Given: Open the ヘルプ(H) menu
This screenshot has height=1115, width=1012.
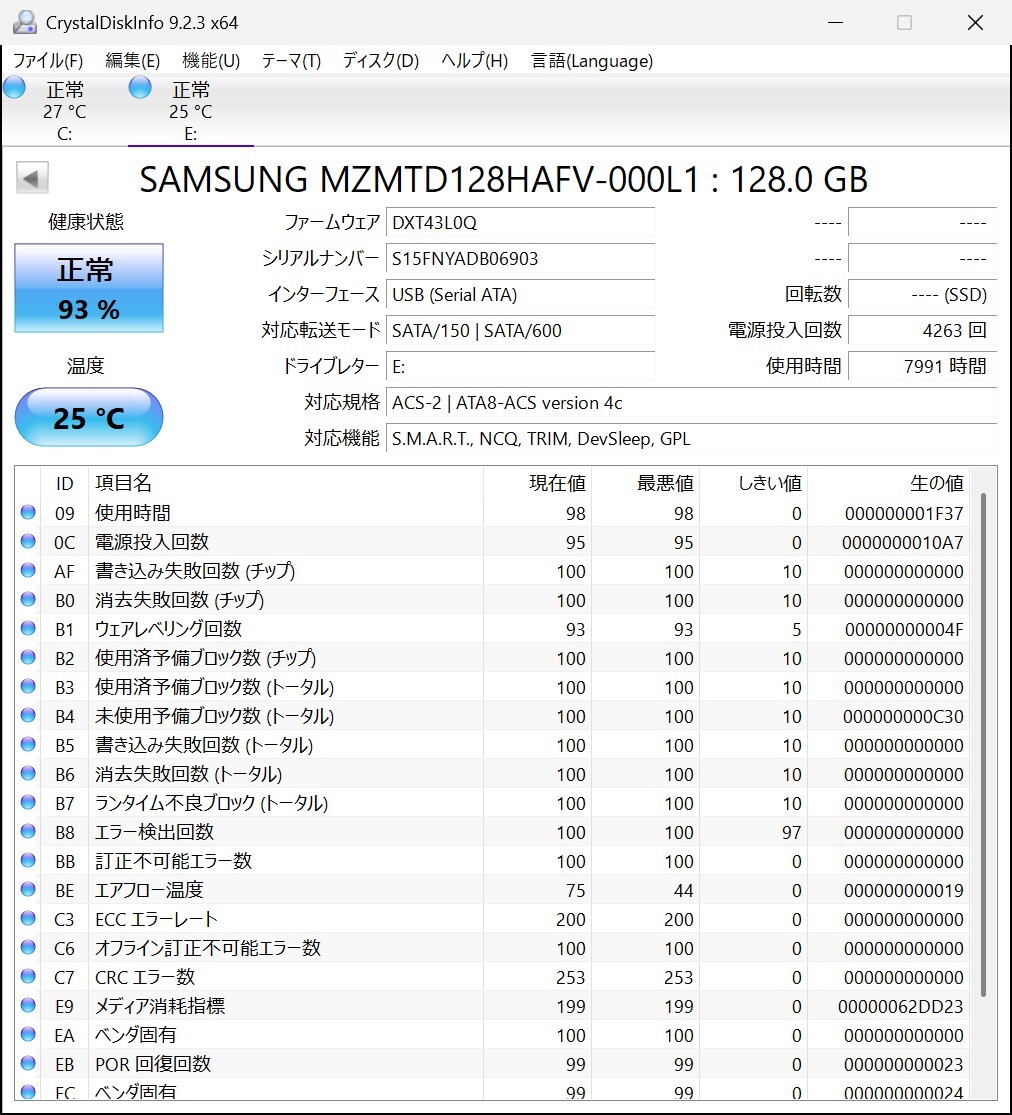Looking at the screenshot, I should (474, 60).
